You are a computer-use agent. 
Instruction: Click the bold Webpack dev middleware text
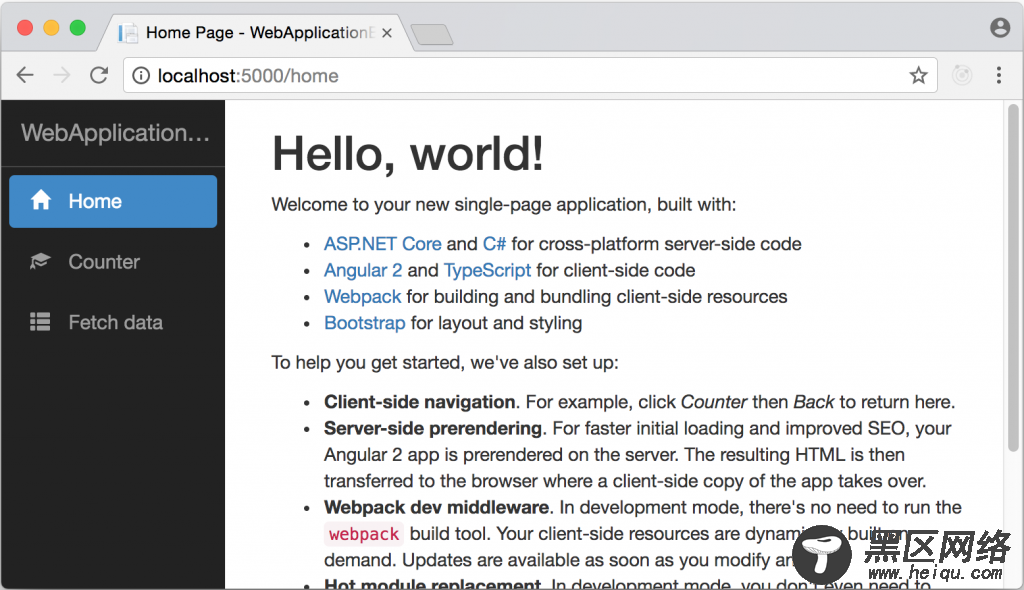click(436, 507)
